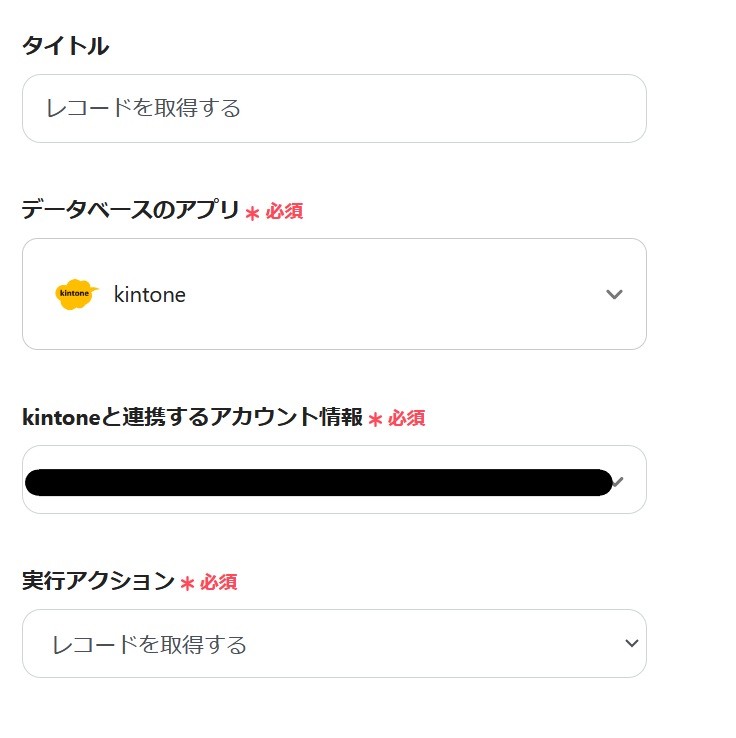
Task: Click the kintone cloud logo icon
Action: point(75,294)
